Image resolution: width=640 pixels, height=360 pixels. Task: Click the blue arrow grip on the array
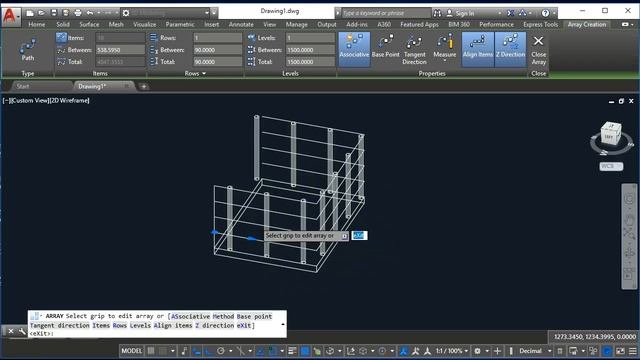[252, 238]
